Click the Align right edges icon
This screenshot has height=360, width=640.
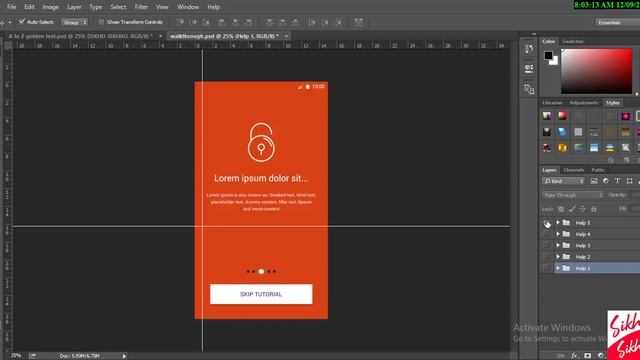click(x=248, y=22)
